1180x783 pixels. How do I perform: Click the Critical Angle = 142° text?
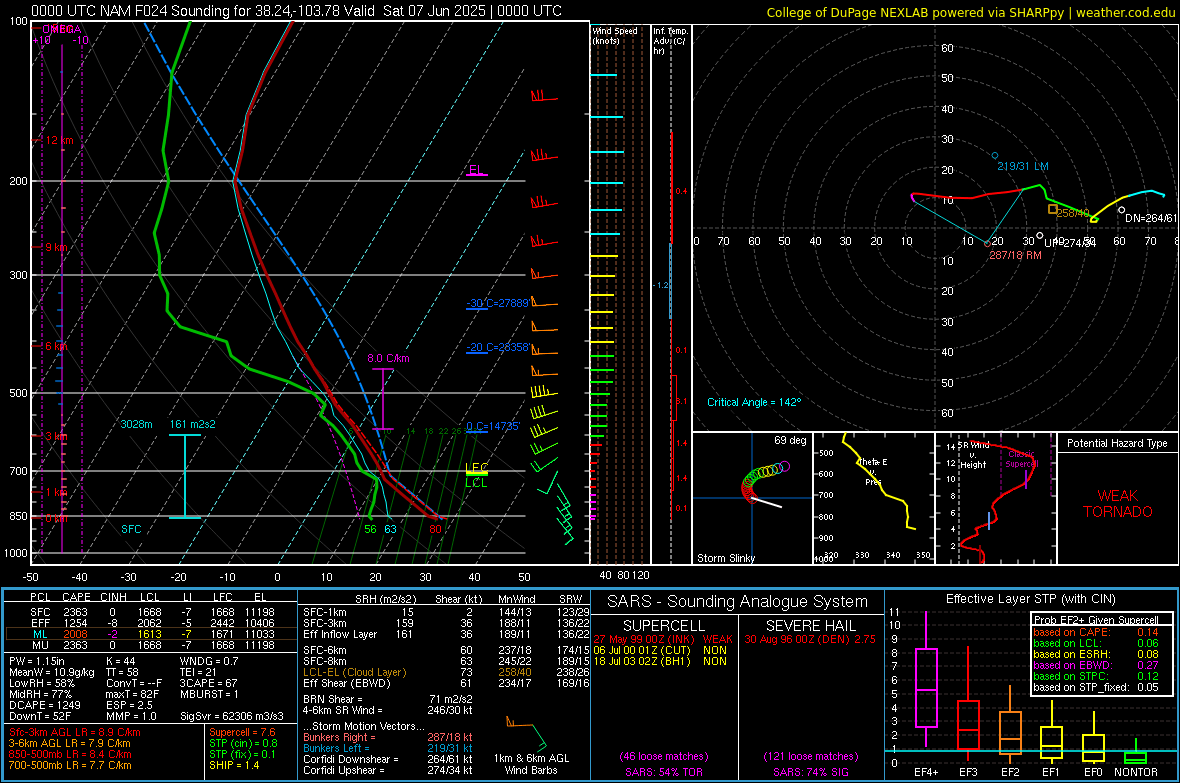754,402
